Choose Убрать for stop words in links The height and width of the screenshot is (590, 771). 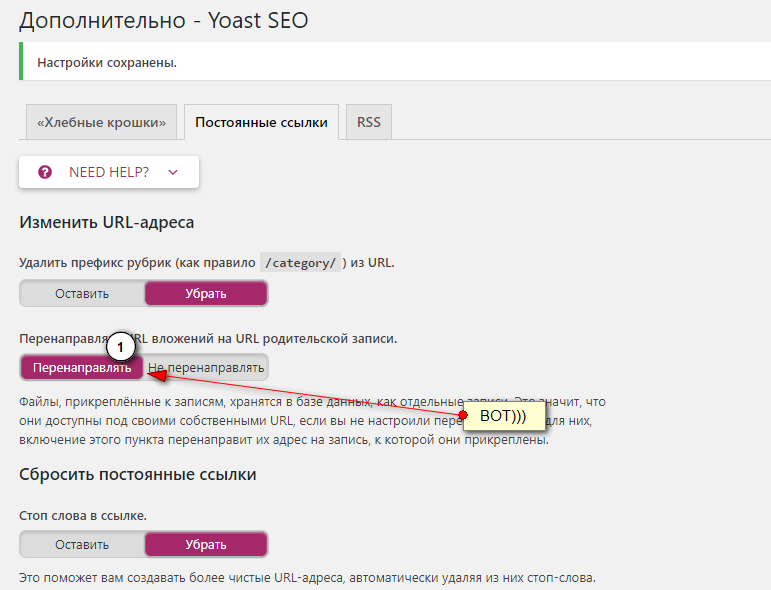pyautogui.click(x=206, y=544)
